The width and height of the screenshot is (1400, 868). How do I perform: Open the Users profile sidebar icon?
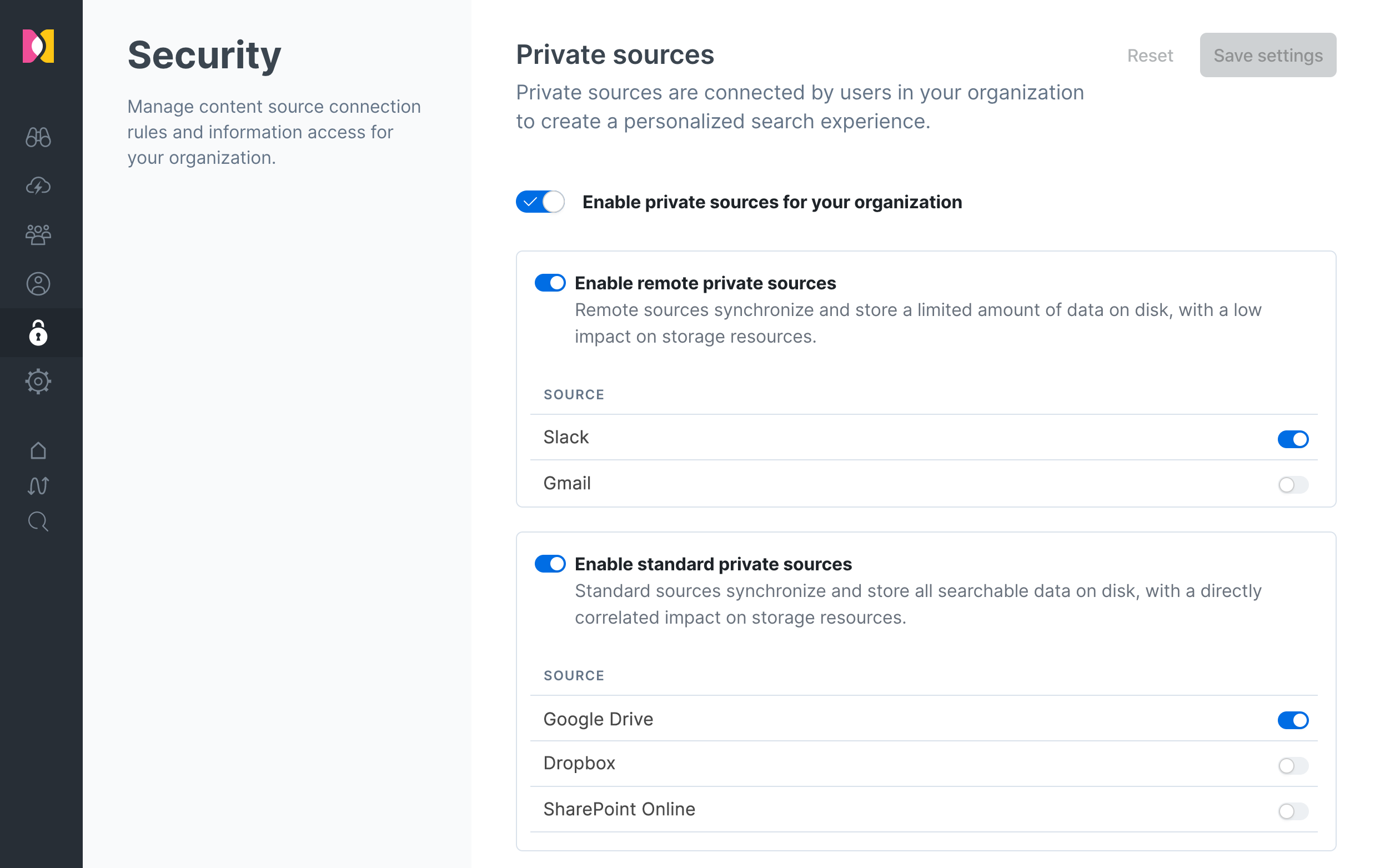tap(38, 284)
